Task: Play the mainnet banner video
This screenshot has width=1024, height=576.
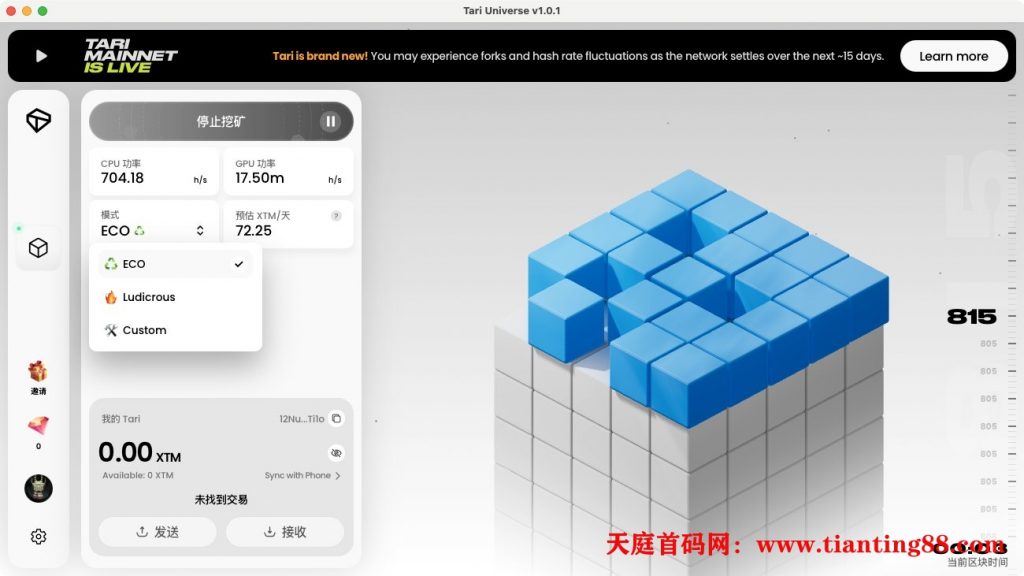Action: tap(41, 56)
